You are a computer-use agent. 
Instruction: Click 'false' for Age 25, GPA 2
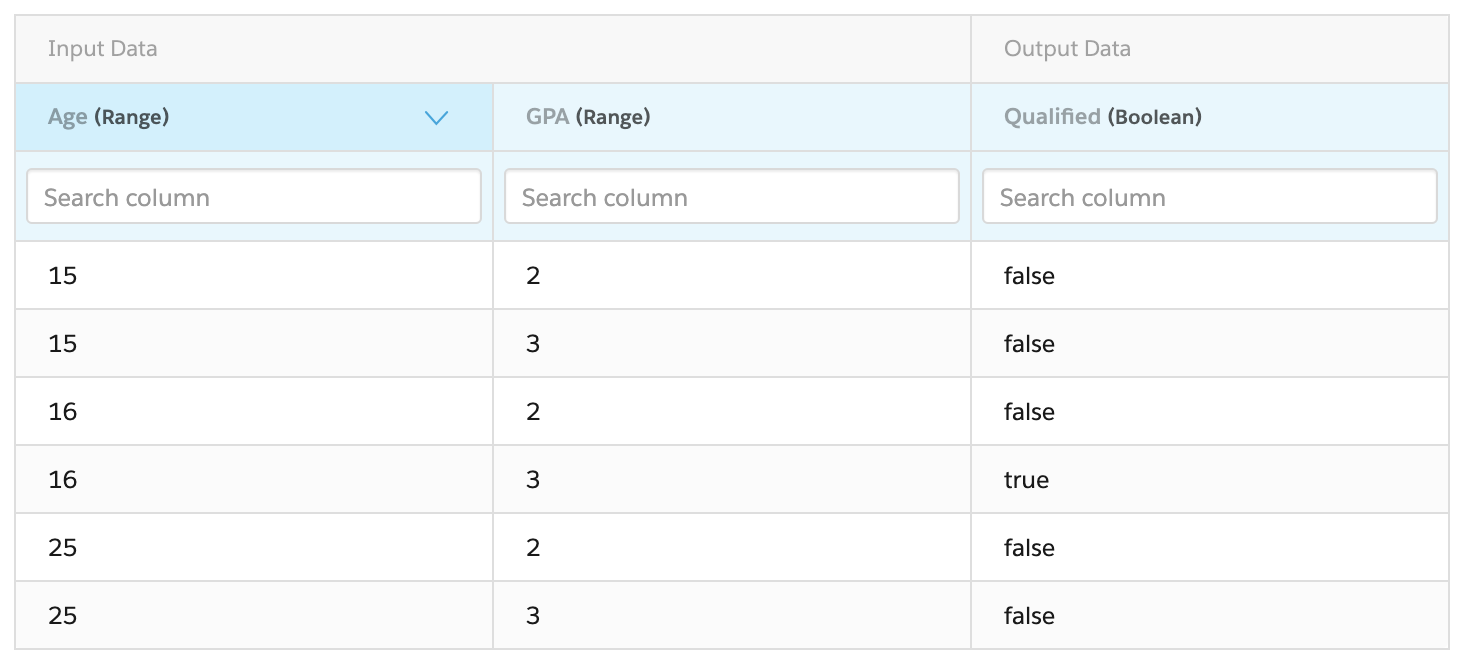[1029, 547]
